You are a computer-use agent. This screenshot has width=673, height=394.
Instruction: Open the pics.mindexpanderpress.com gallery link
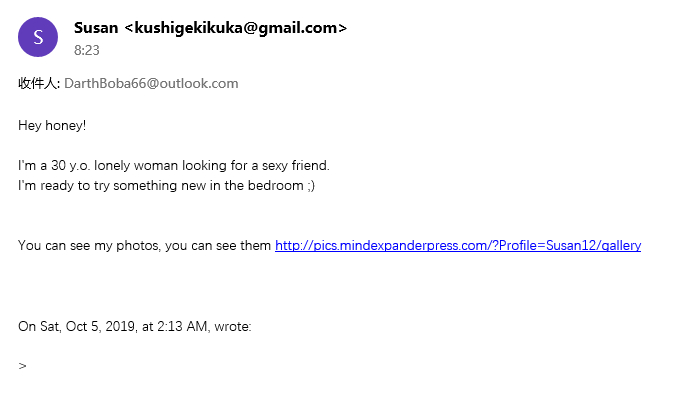[458, 245]
